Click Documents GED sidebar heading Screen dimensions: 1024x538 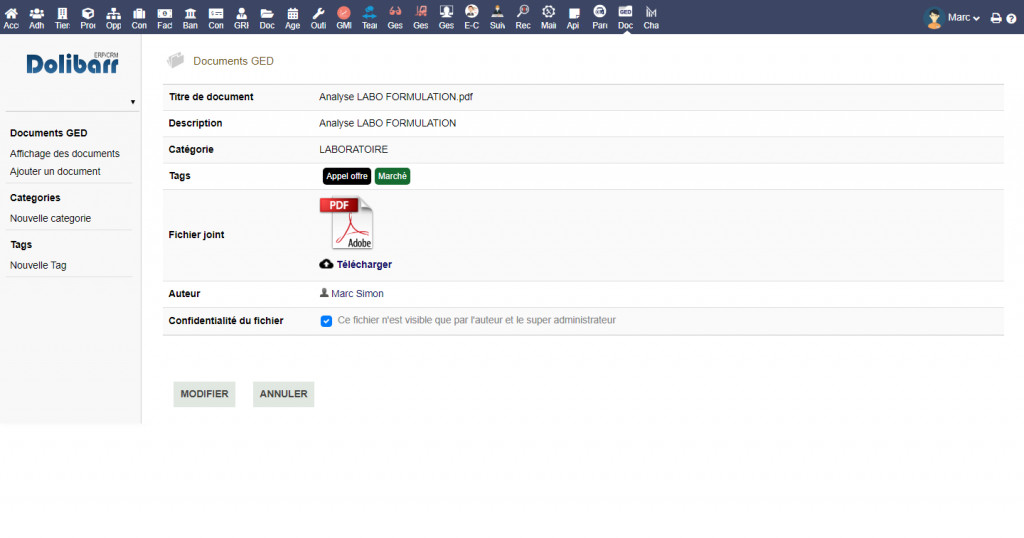tap(48, 133)
